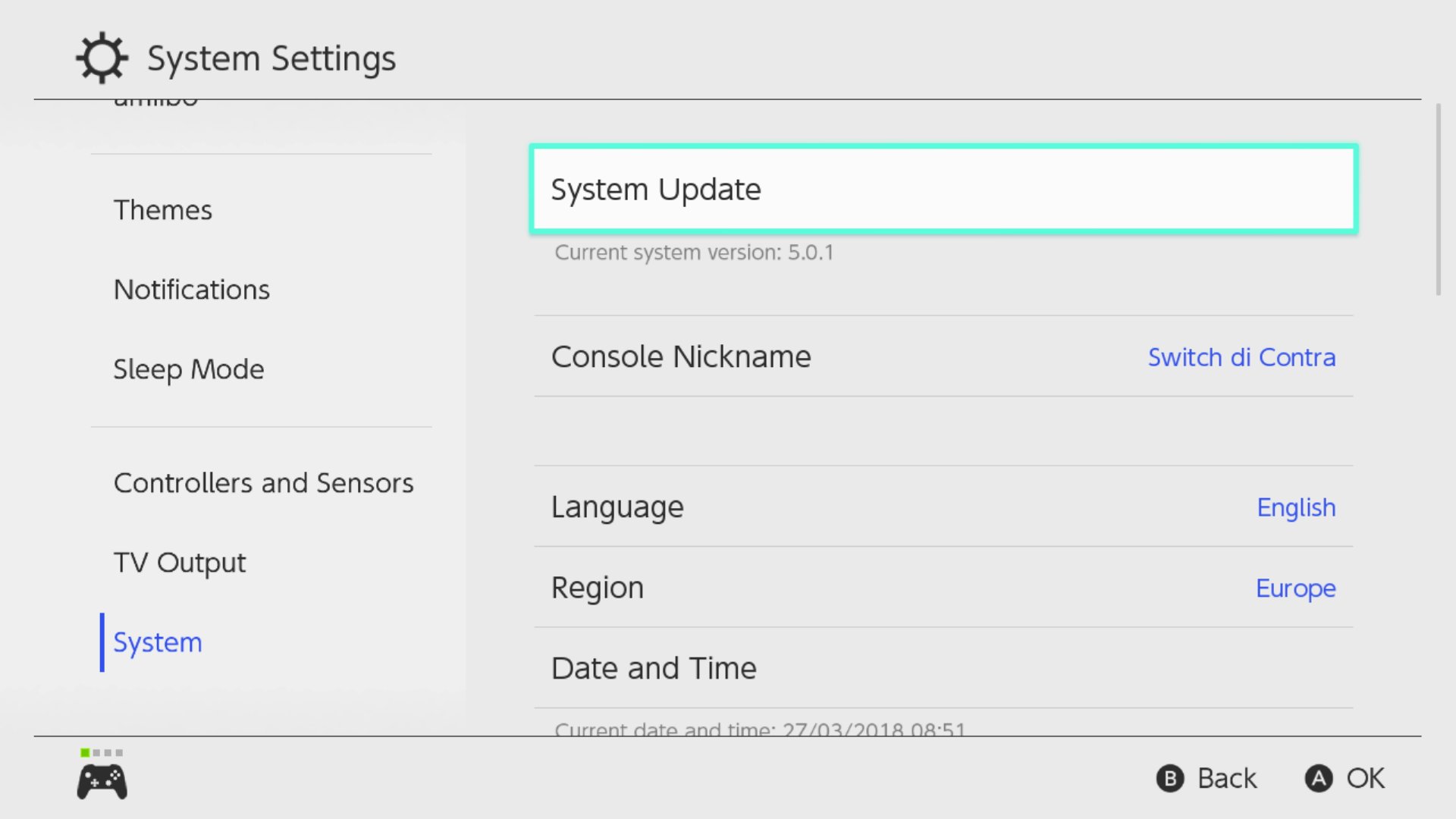1456x819 pixels.
Task: Open the Themes settings category
Action: point(163,210)
